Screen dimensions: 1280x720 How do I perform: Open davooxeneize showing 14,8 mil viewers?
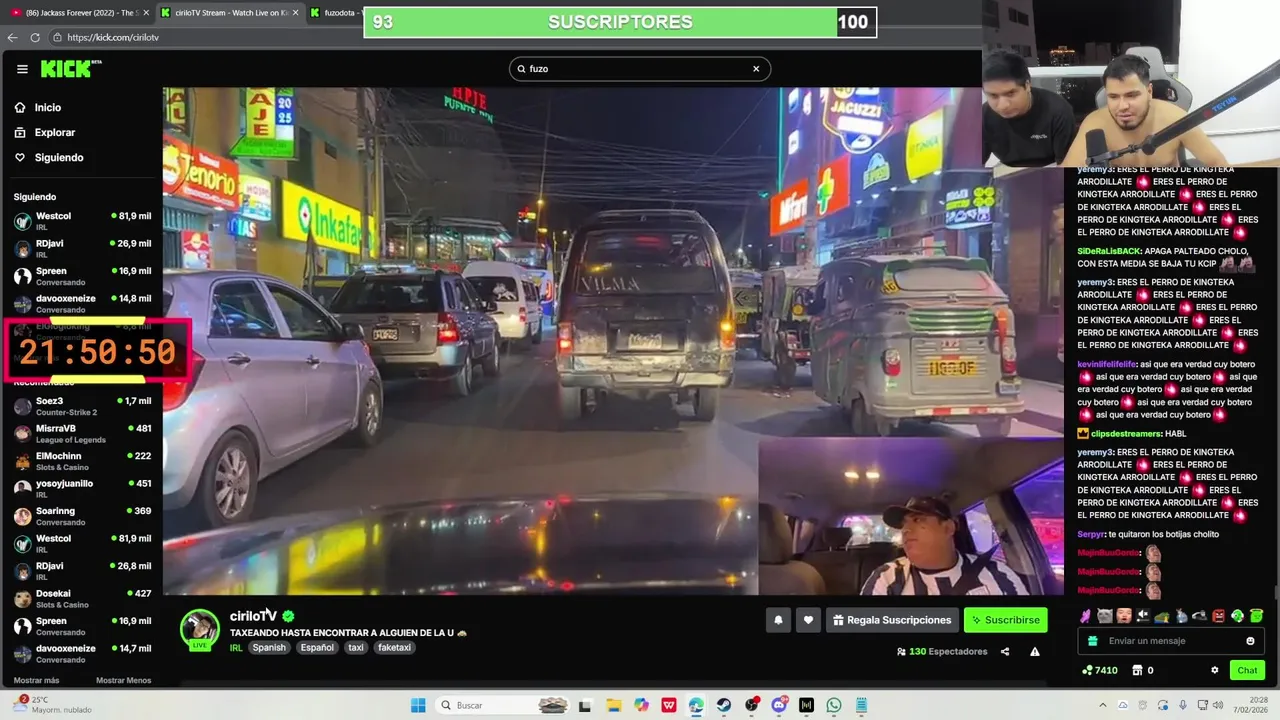click(82, 304)
